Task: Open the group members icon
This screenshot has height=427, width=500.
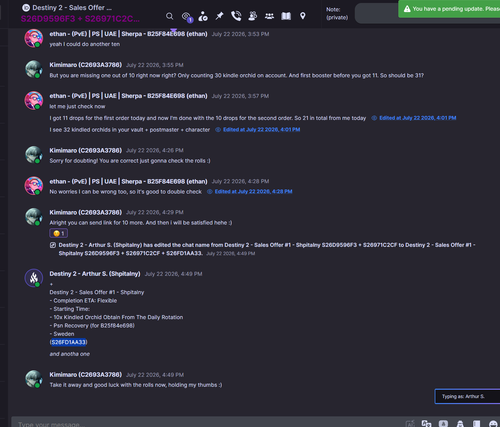Action: coord(269,16)
